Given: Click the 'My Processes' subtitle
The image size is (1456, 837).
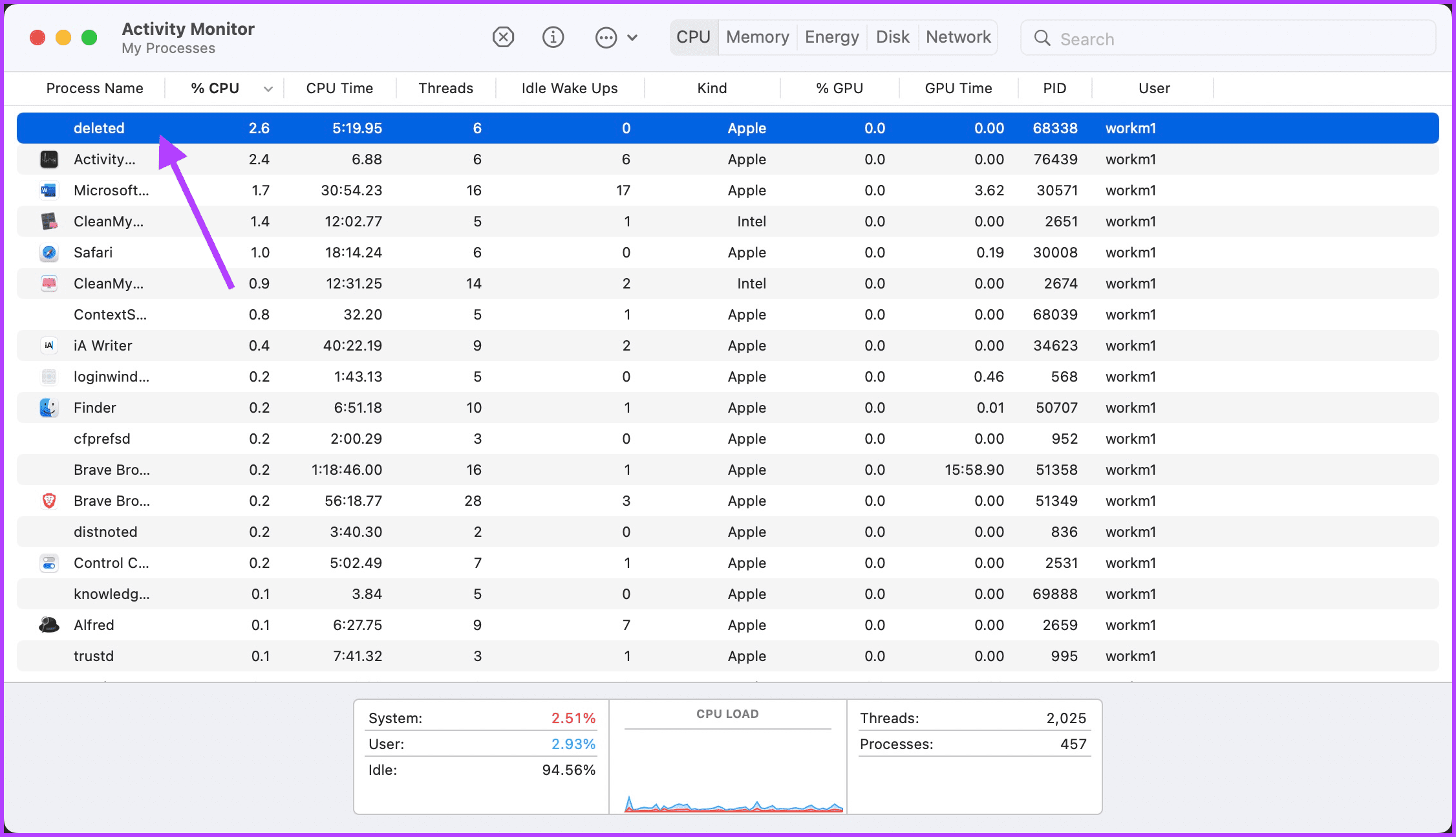Looking at the screenshot, I should [x=168, y=49].
